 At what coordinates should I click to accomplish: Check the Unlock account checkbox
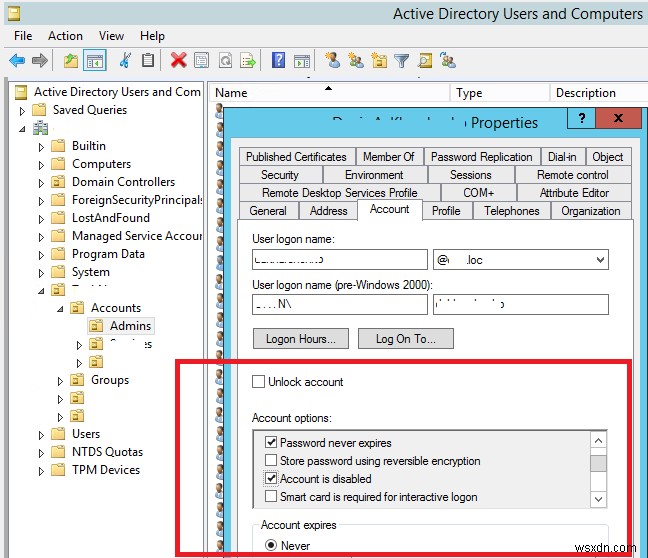coord(258,382)
